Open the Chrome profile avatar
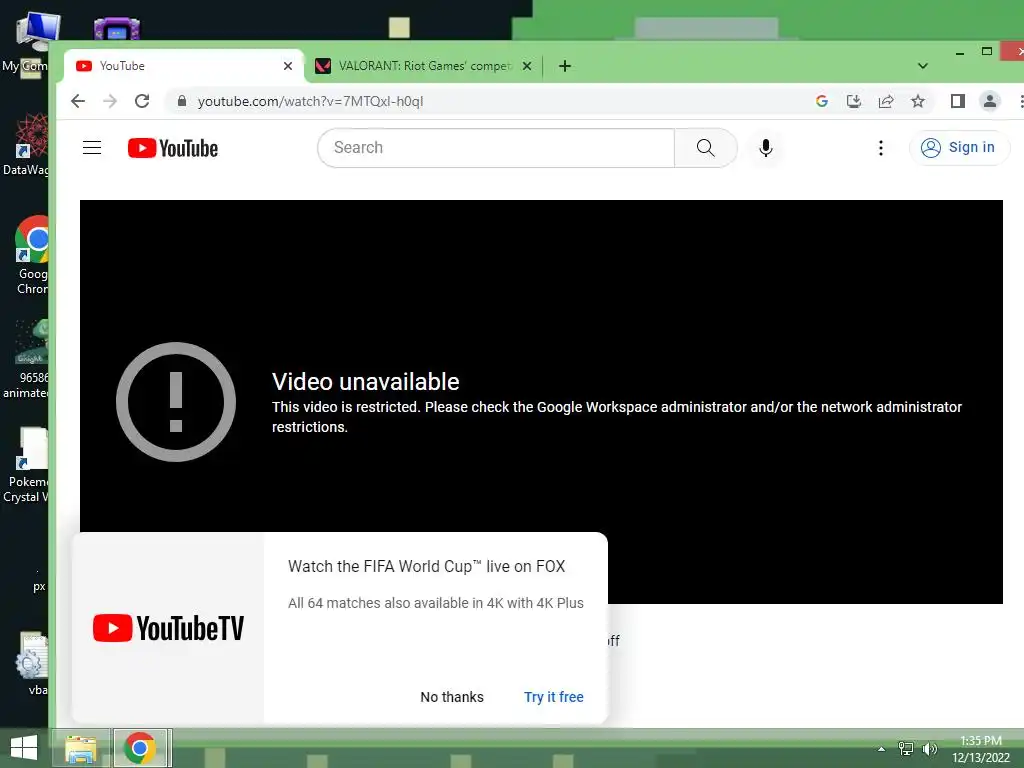1024x768 pixels. point(990,101)
